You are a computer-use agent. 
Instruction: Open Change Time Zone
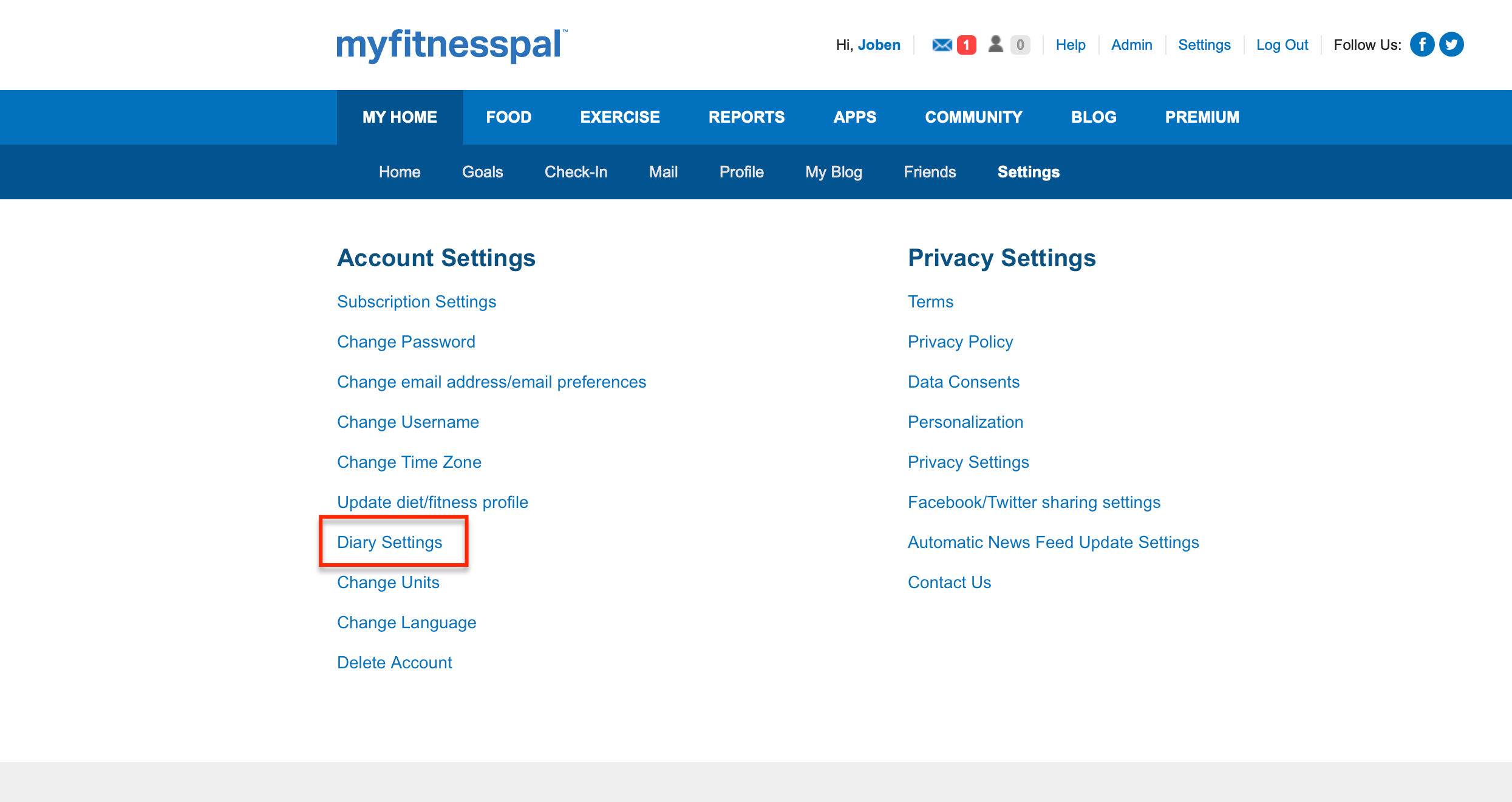[x=409, y=462]
